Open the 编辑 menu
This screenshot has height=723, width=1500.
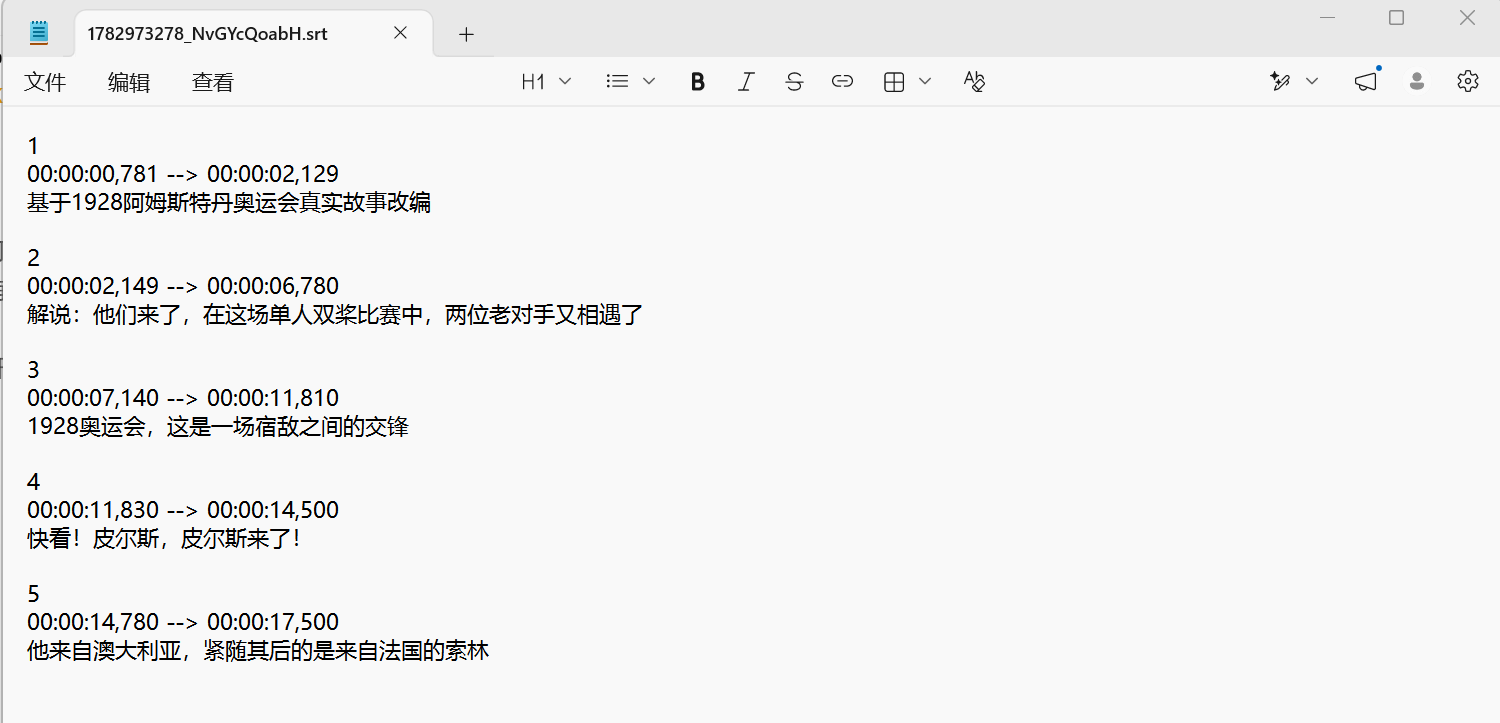pos(129,82)
